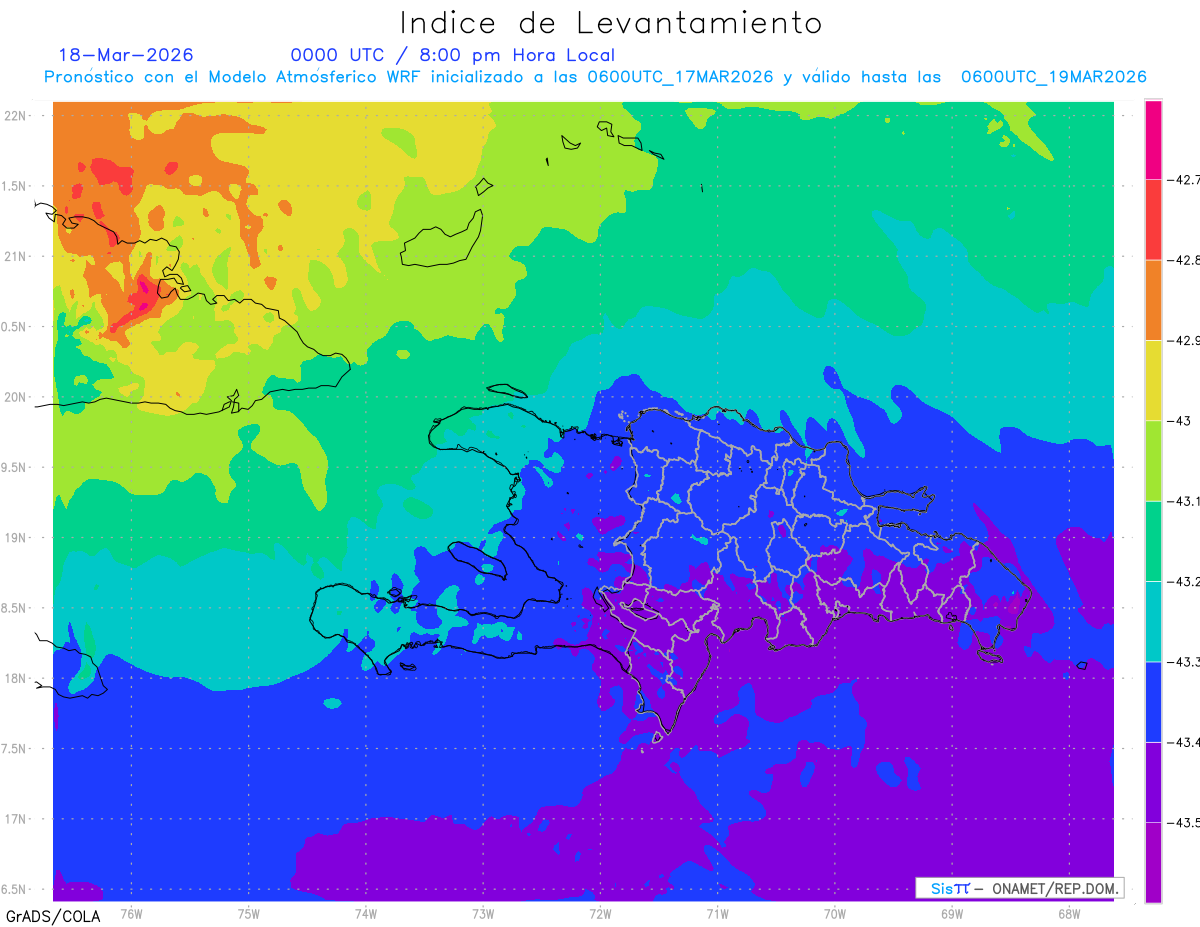This screenshot has width=1200, height=927.
Task: Click the '19N' latitude label
Action: coord(16,537)
